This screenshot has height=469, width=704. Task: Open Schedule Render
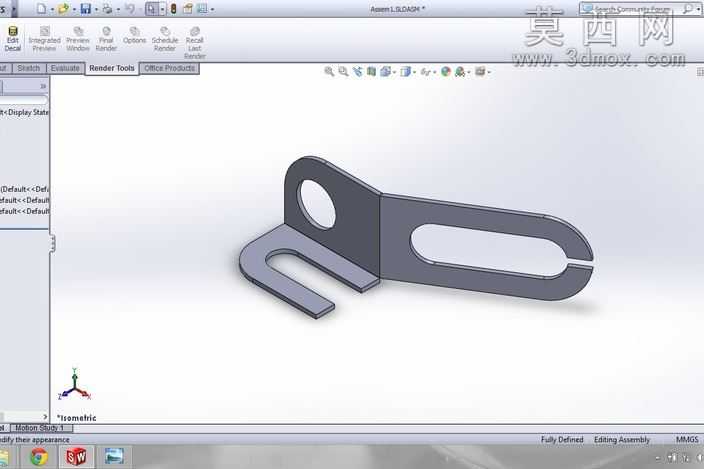pyautogui.click(x=165, y=39)
